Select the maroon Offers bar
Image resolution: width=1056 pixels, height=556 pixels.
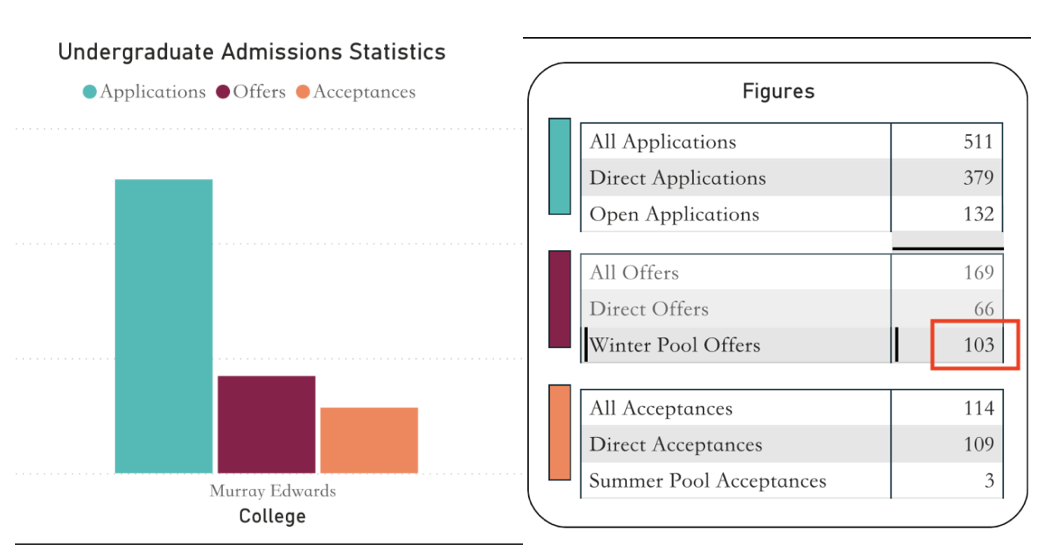pos(266,424)
